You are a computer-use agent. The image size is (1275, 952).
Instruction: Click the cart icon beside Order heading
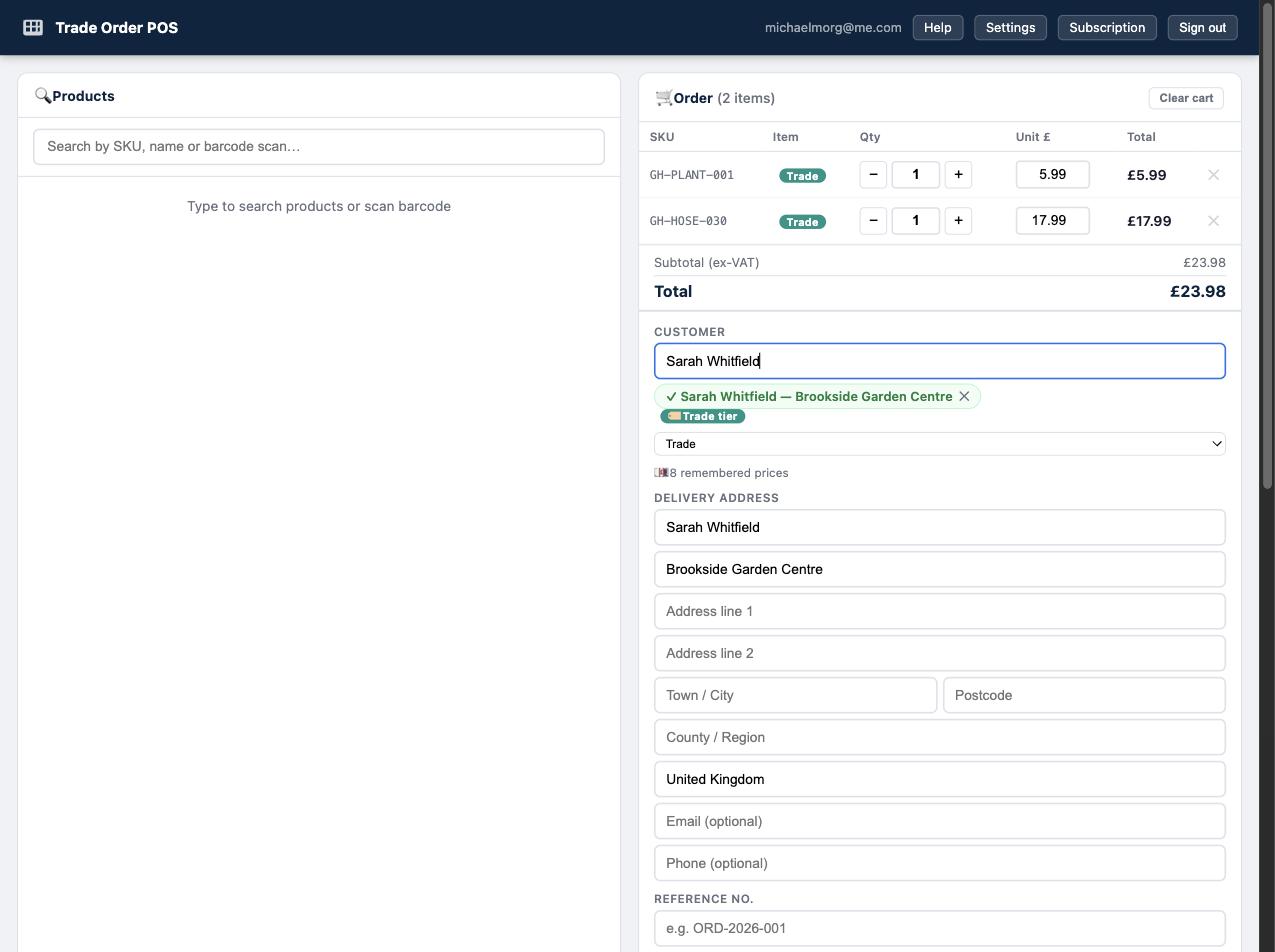click(x=664, y=98)
